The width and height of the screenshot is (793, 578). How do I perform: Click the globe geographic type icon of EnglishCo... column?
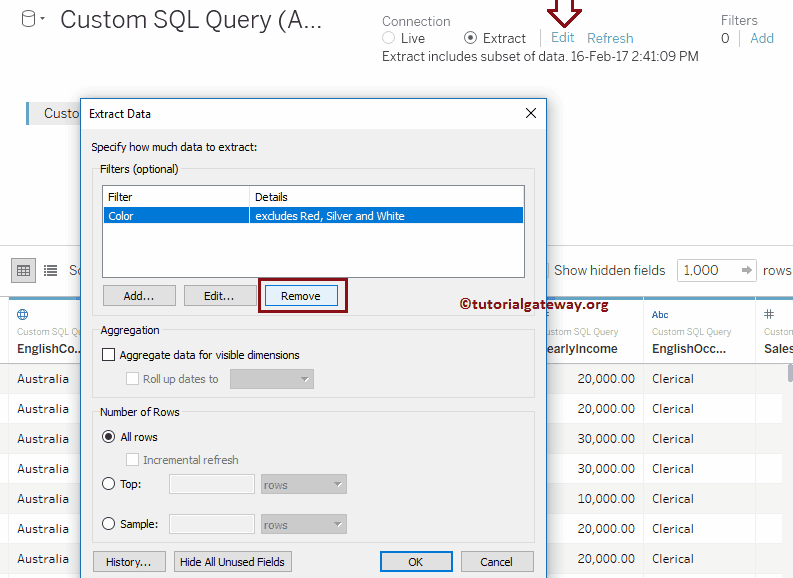click(x=22, y=315)
